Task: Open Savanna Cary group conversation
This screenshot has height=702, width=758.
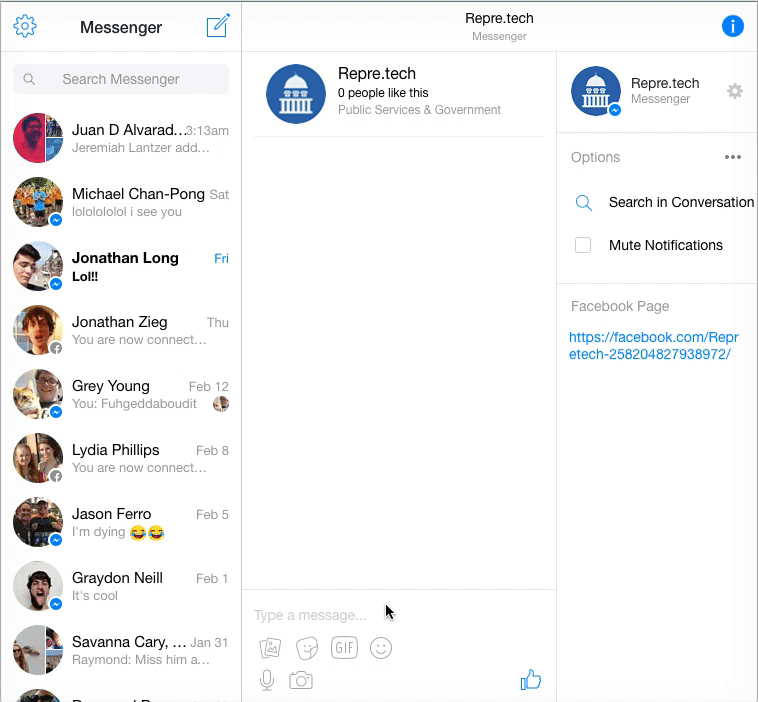Action: pos(121,650)
